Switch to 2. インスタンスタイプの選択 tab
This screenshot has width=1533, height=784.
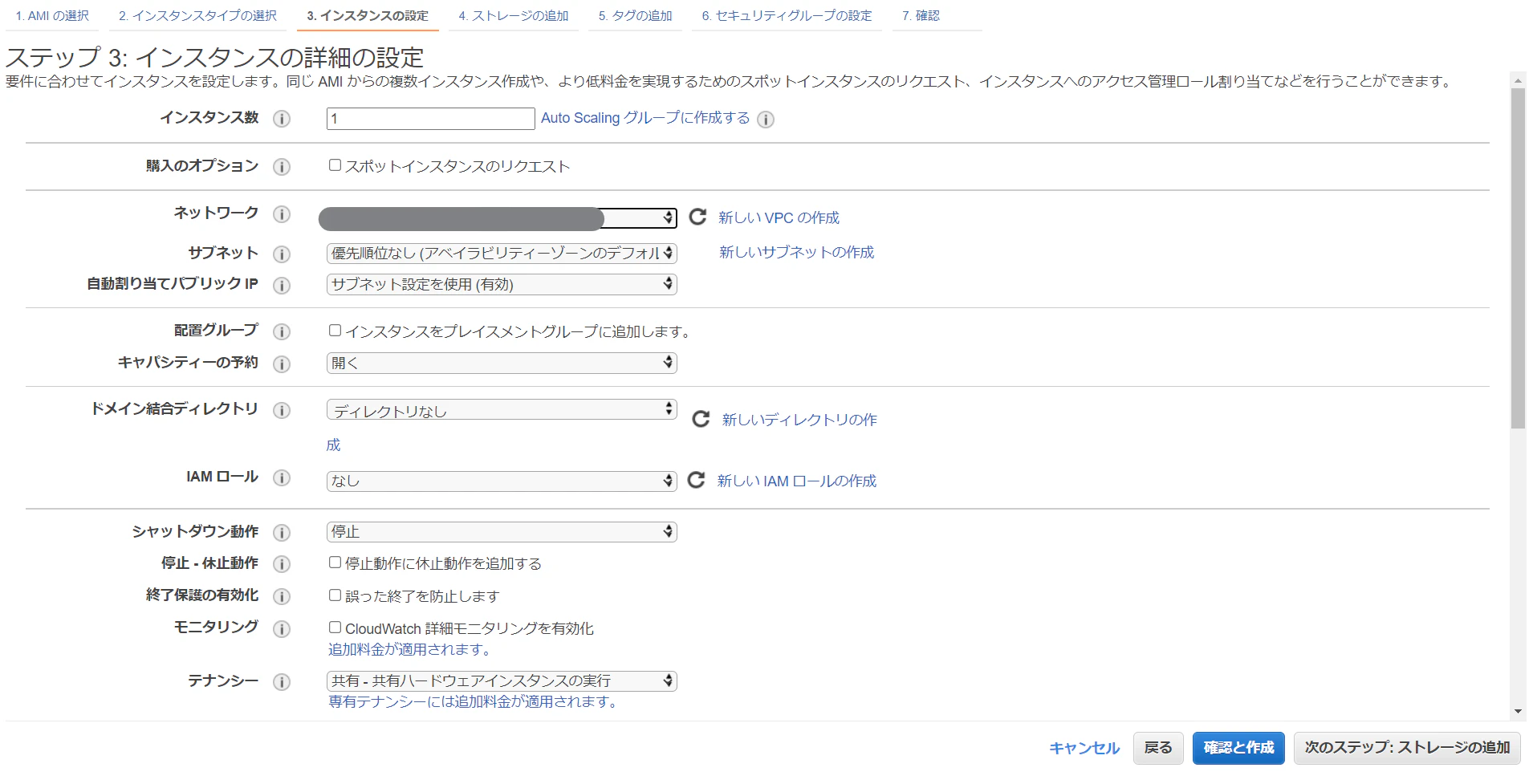pyautogui.click(x=197, y=16)
